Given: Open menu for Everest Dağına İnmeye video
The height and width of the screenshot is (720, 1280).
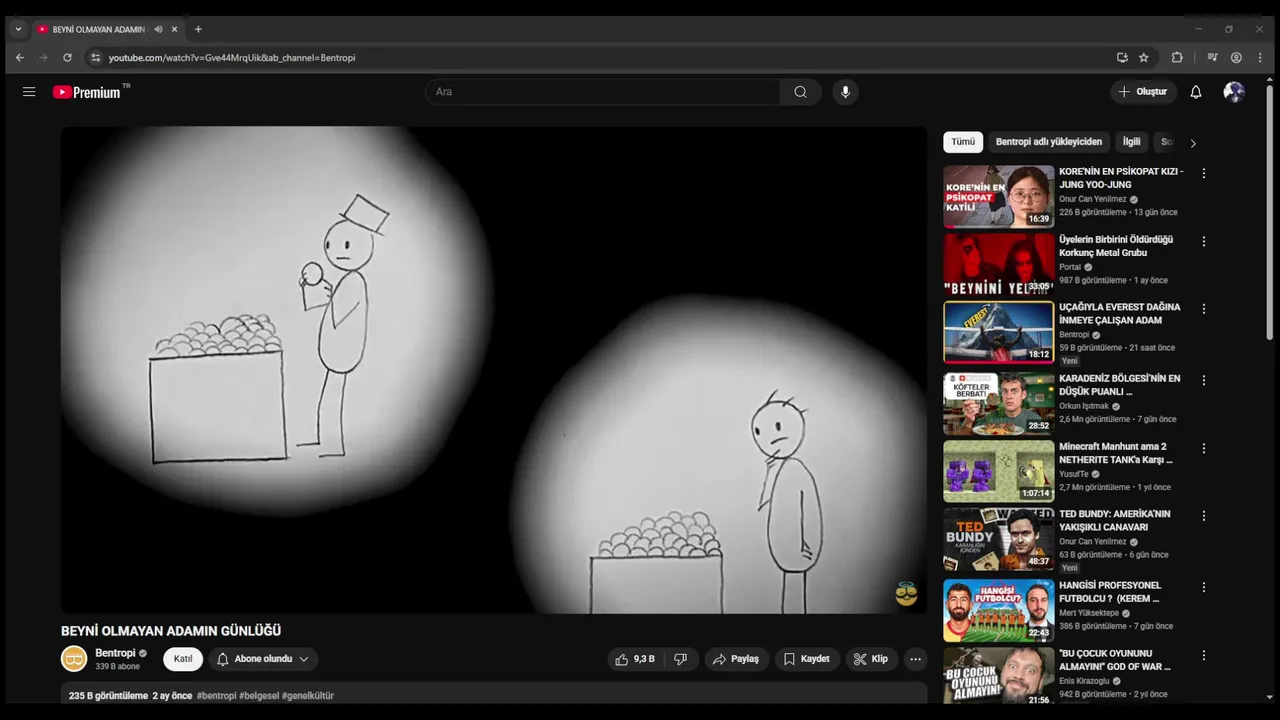Looking at the screenshot, I should point(1204,309).
